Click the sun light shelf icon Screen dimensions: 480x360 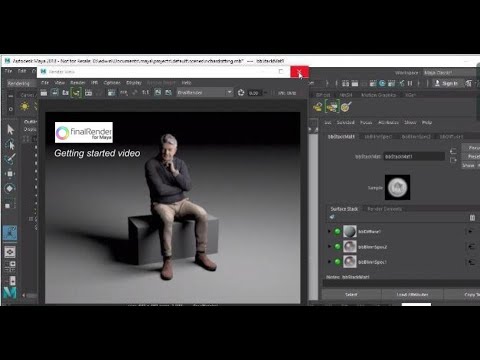(24, 106)
